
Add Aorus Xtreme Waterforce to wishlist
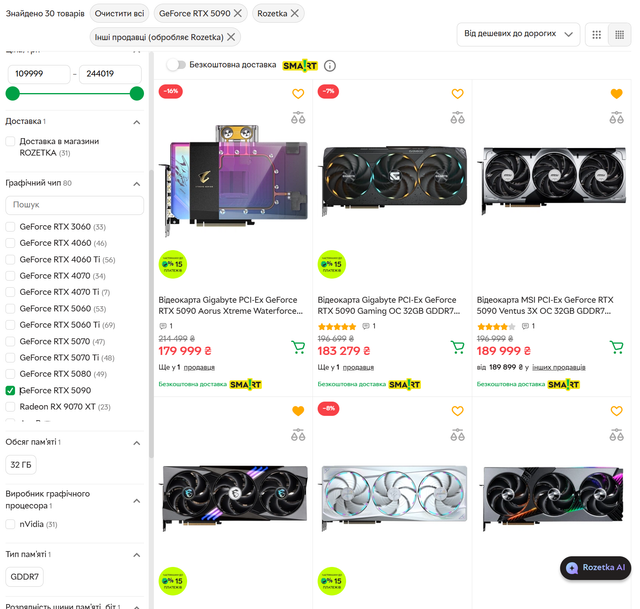[x=298, y=94]
